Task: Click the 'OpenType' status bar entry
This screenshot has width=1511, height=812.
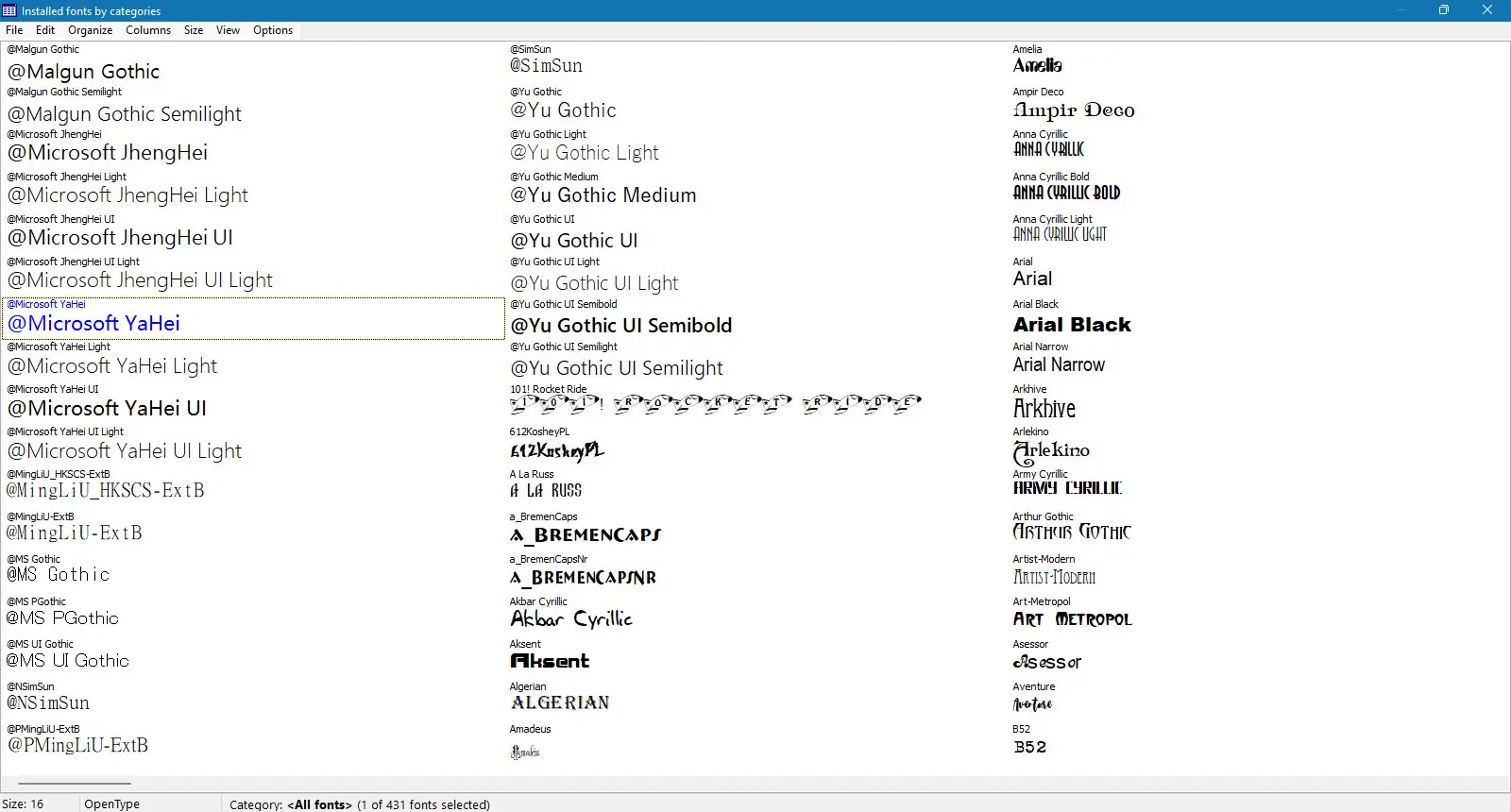Action: [x=111, y=804]
